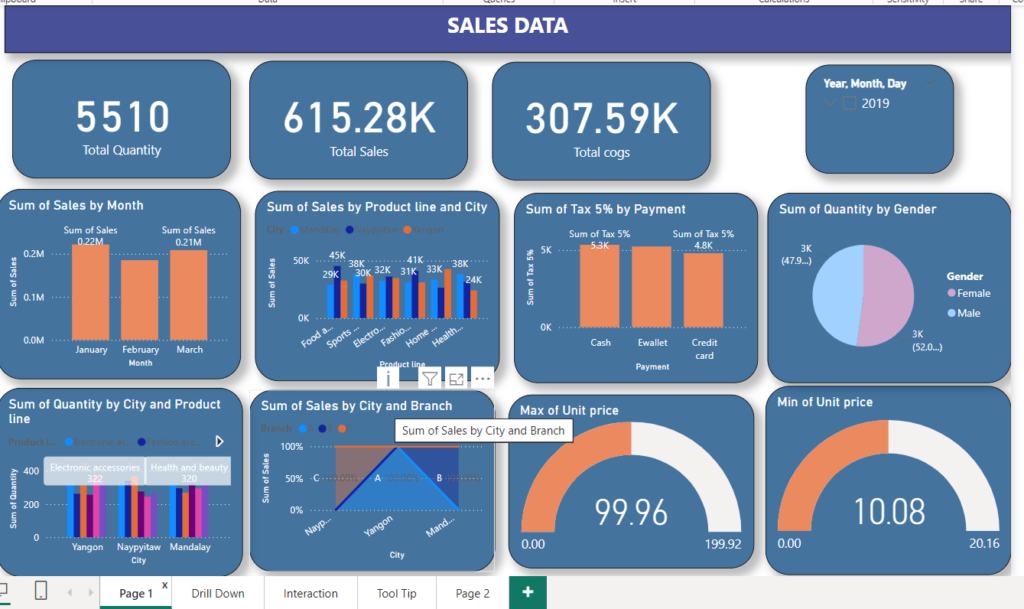Add a new page with plus button
This screenshot has height=609, width=1024.
click(527, 593)
